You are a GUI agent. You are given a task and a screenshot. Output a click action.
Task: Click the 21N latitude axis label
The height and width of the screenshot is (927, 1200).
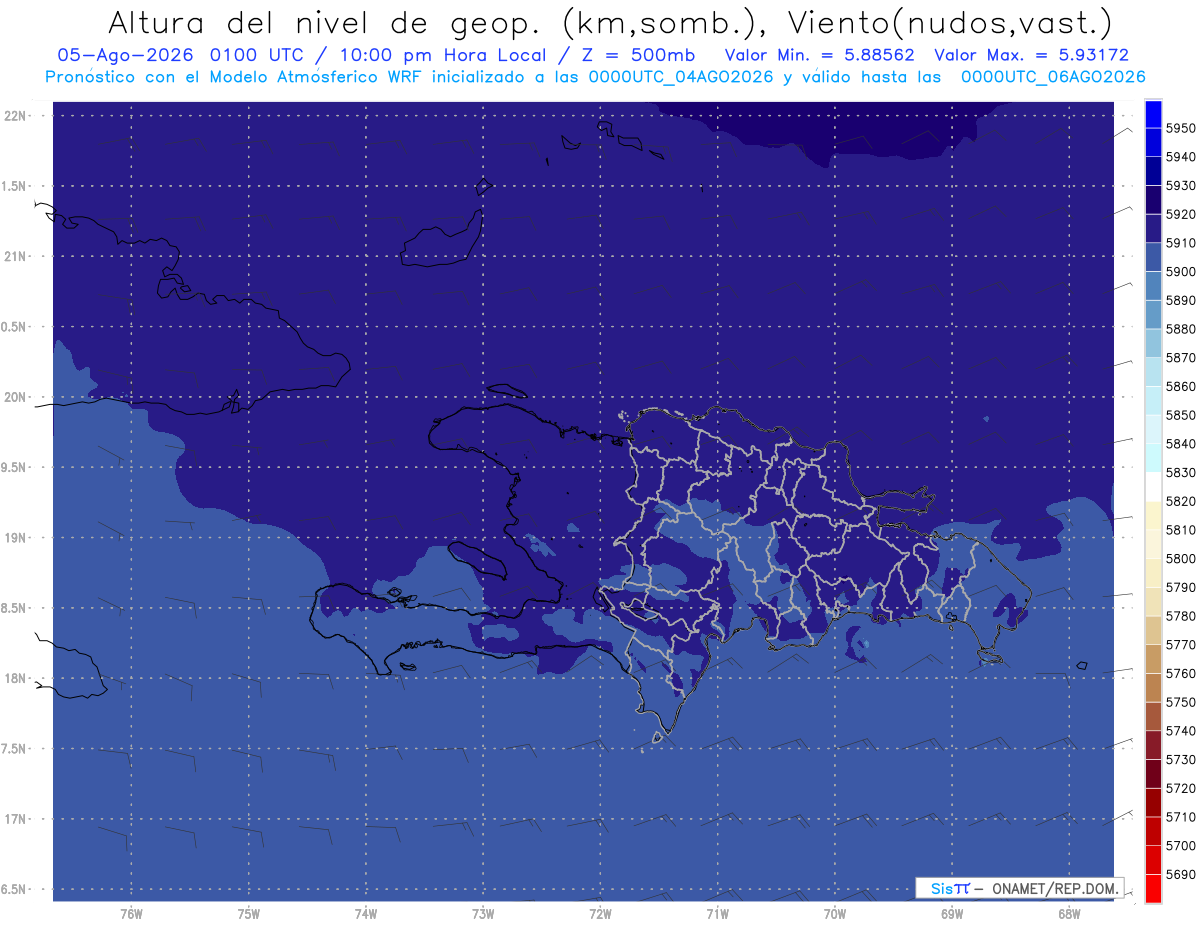click(x=17, y=256)
